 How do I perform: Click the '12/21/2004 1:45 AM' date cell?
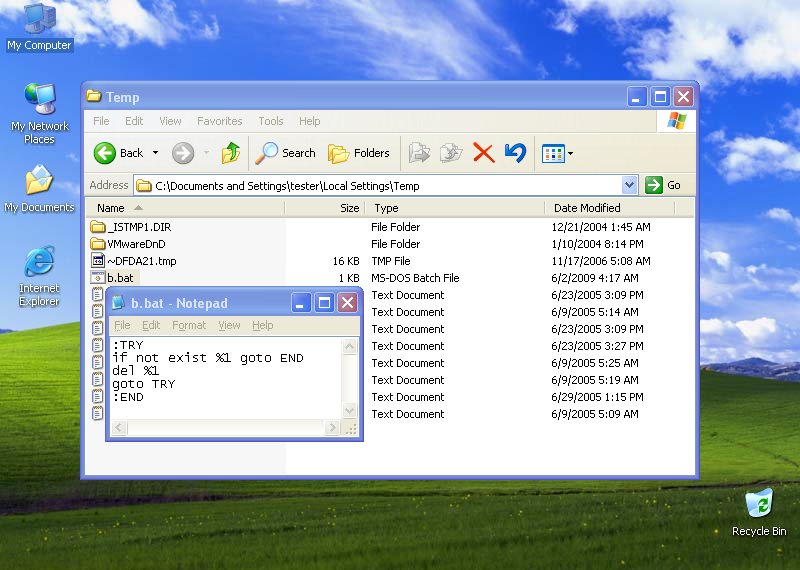tap(601, 227)
